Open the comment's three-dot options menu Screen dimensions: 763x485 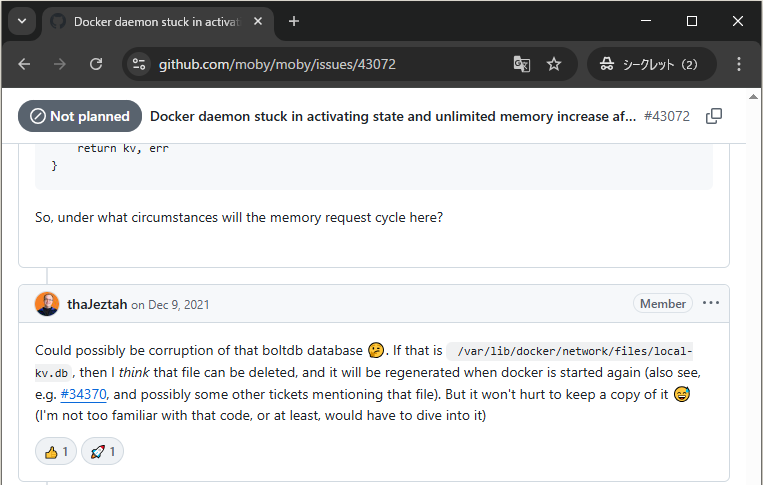pos(711,303)
